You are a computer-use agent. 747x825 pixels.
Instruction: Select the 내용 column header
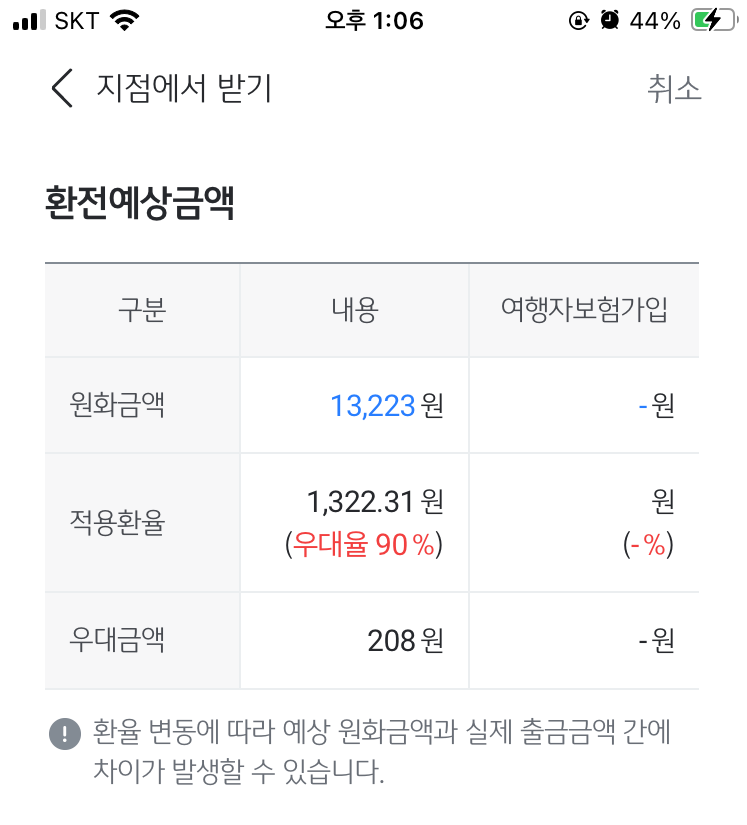pyautogui.click(x=355, y=309)
